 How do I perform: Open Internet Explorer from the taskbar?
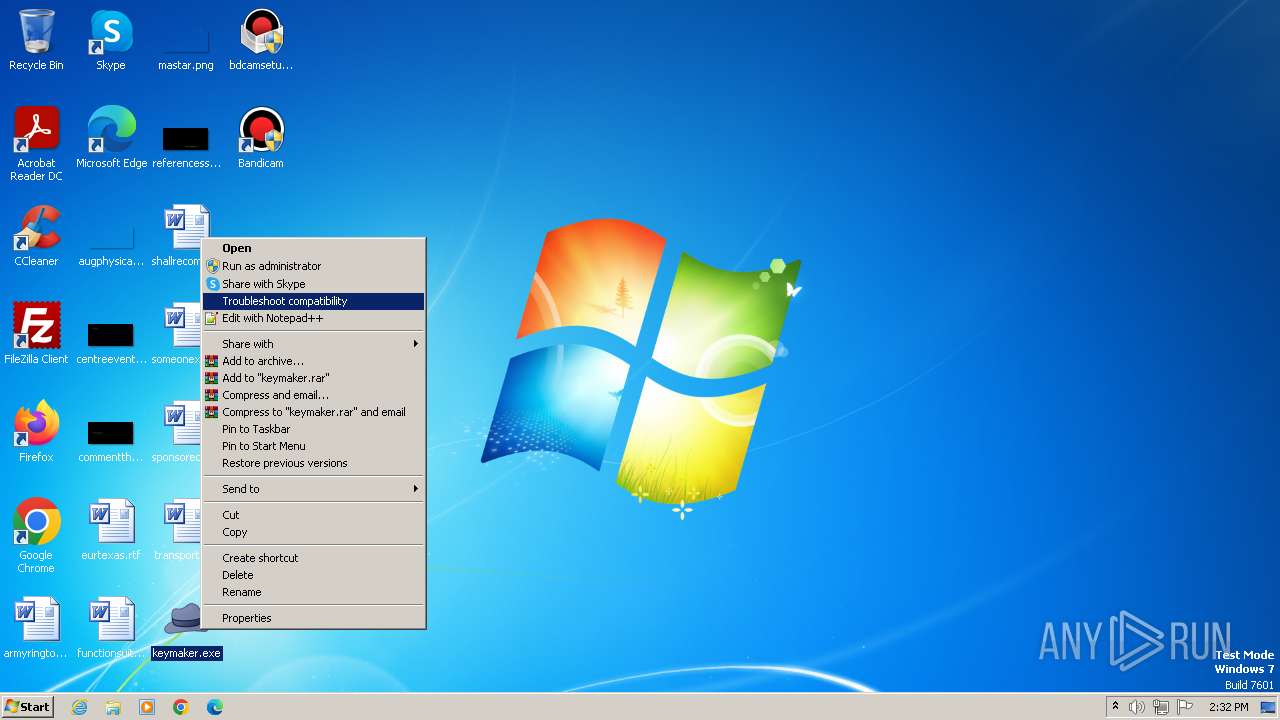coord(79,707)
